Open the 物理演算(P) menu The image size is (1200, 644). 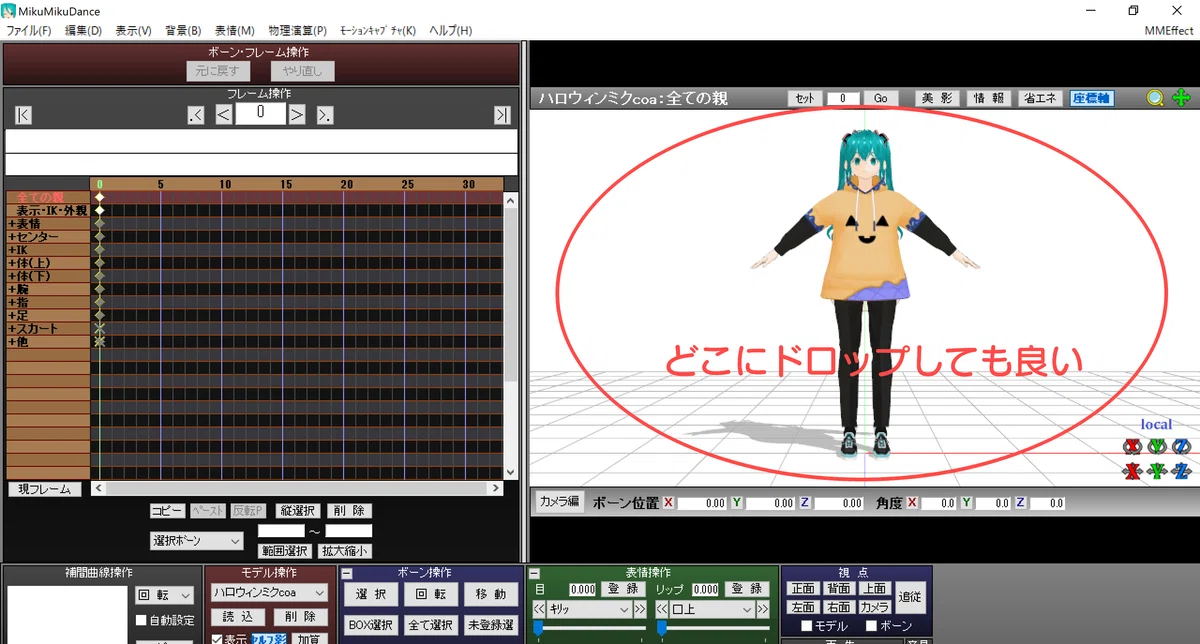click(298, 30)
